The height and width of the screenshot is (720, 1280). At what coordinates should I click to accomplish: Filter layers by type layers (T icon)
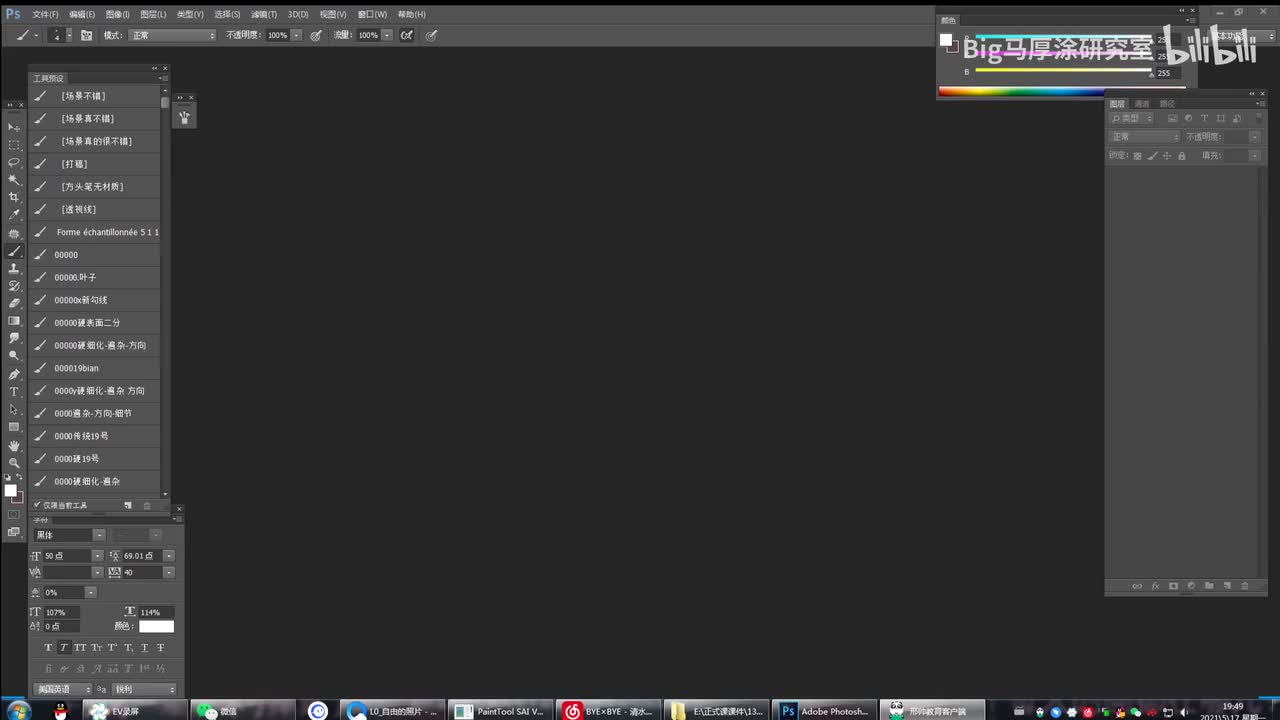1204,118
